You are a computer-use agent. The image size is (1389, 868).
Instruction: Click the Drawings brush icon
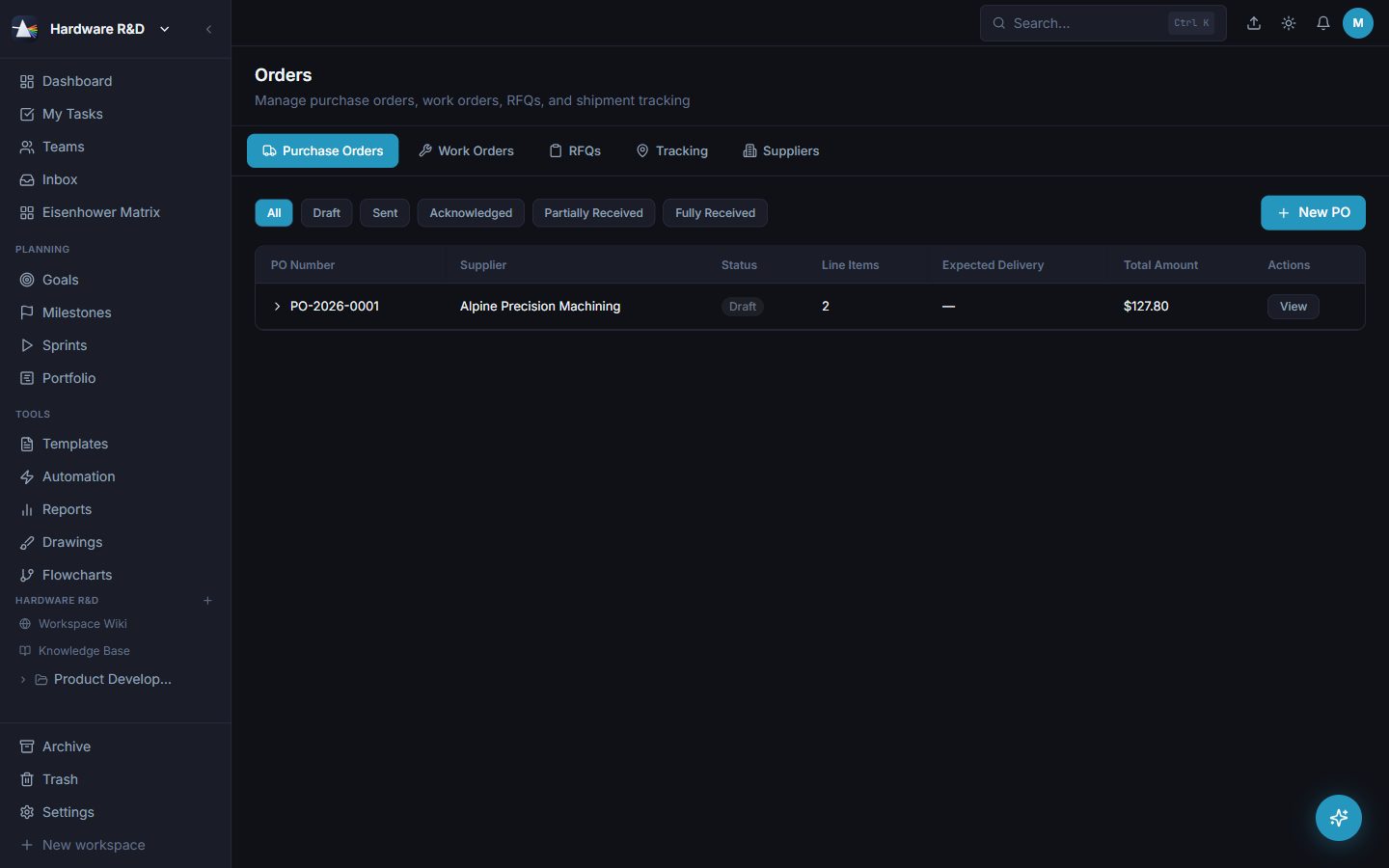(27, 542)
